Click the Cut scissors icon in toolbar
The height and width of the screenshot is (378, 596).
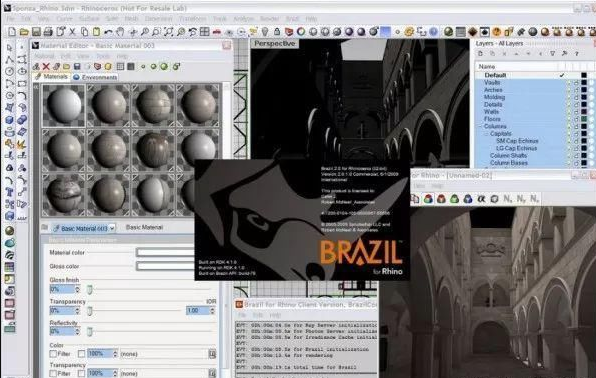72,32
